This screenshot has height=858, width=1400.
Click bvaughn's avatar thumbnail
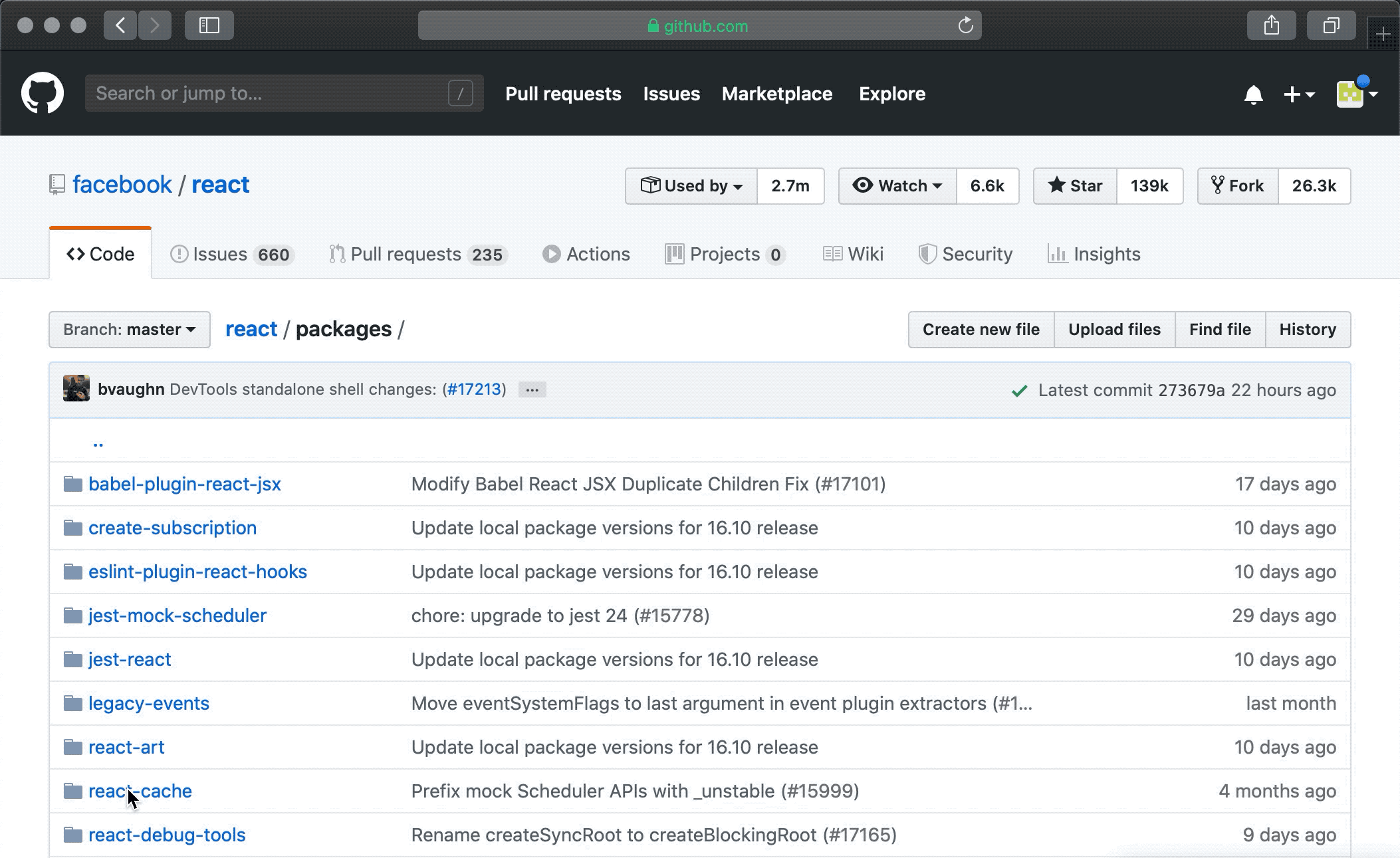point(76,389)
